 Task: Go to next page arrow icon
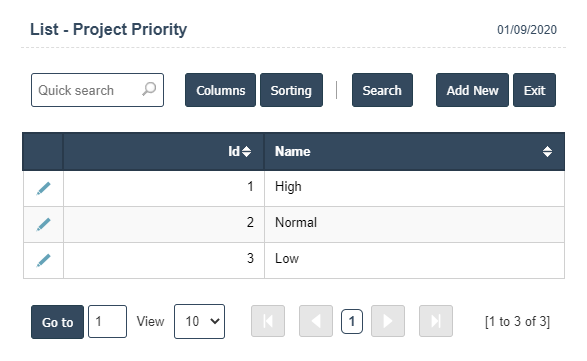[388, 321]
